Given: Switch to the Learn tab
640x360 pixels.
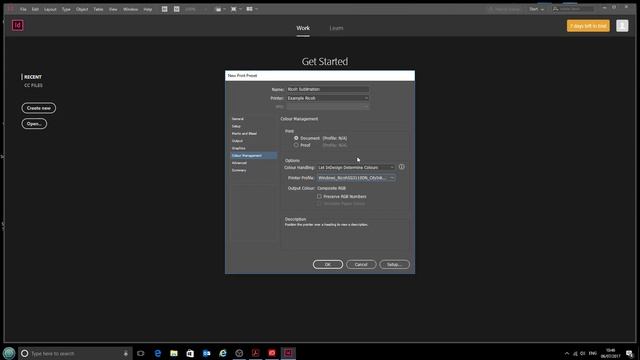Looking at the screenshot, I should pyautogui.click(x=336, y=28).
